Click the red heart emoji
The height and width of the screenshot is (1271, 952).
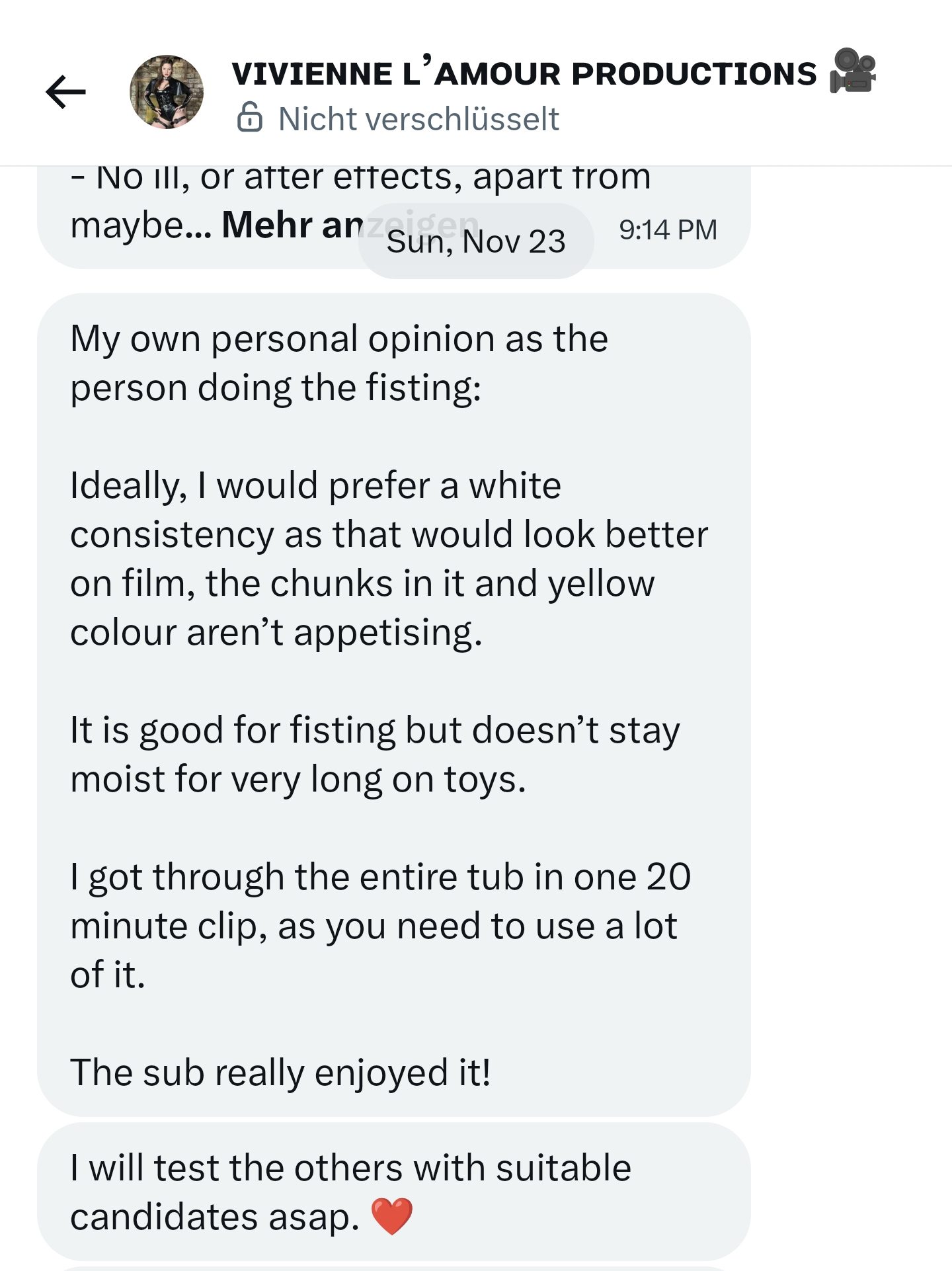coord(392,1216)
